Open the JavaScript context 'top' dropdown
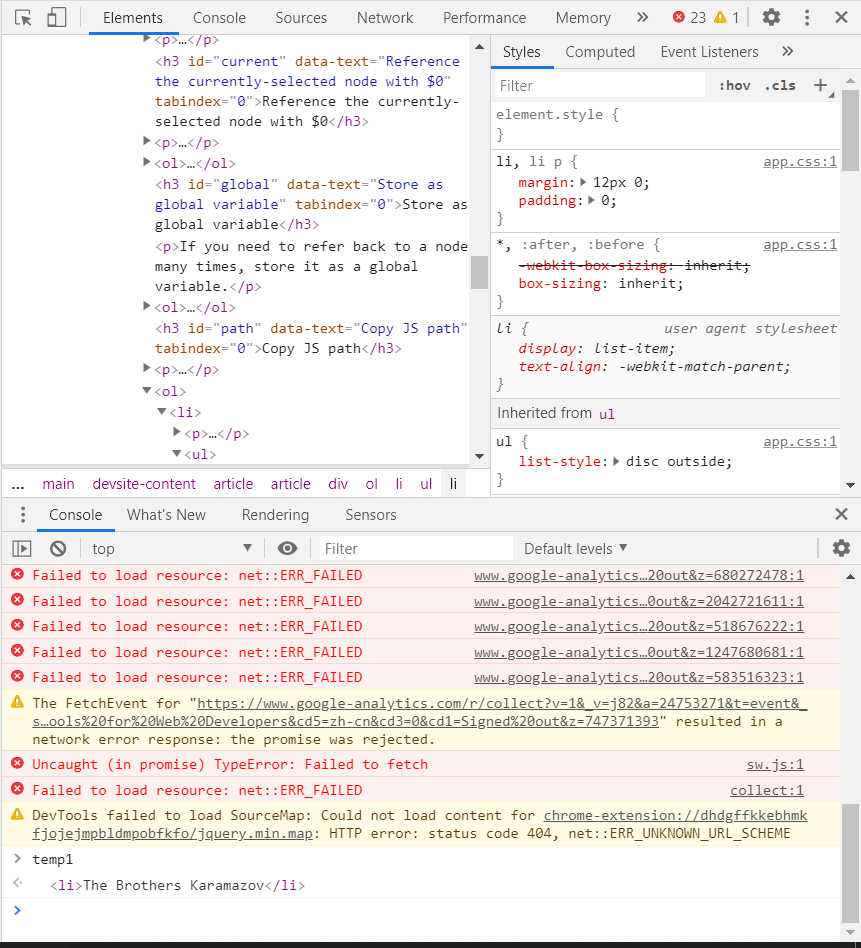The image size is (861, 948). pyautogui.click(x=172, y=548)
